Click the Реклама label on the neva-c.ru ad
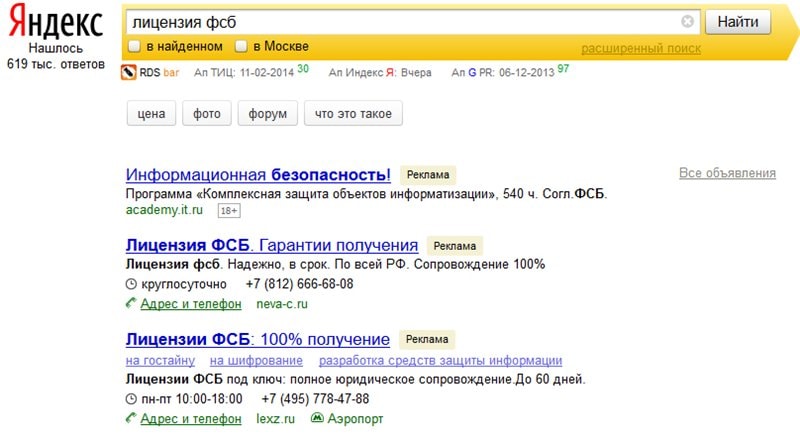Image resolution: width=800 pixels, height=442 pixels. (x=455, y=245)
